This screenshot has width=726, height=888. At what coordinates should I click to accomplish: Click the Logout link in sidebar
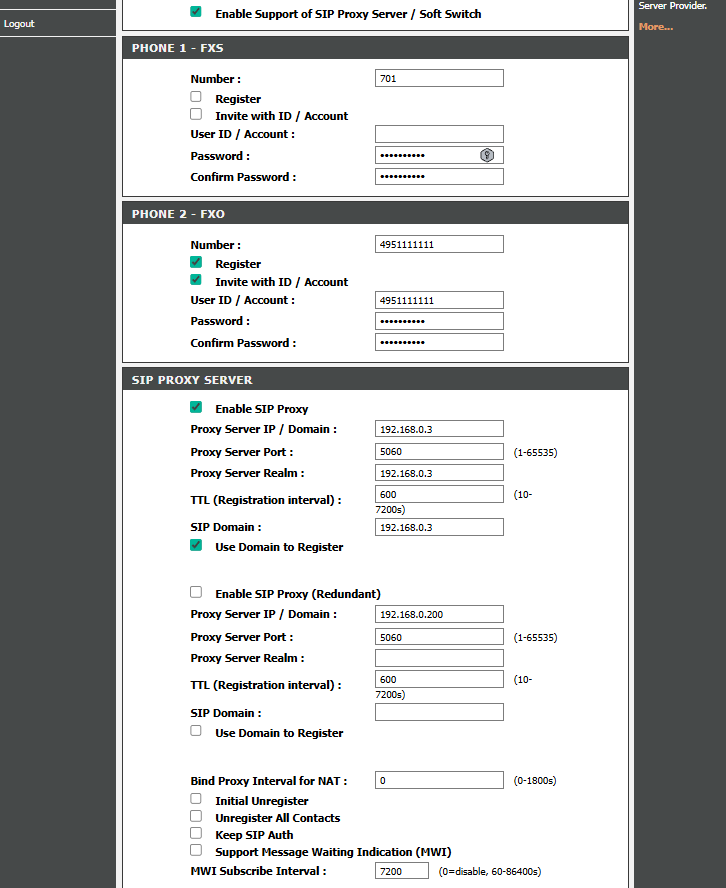[19, 24]
